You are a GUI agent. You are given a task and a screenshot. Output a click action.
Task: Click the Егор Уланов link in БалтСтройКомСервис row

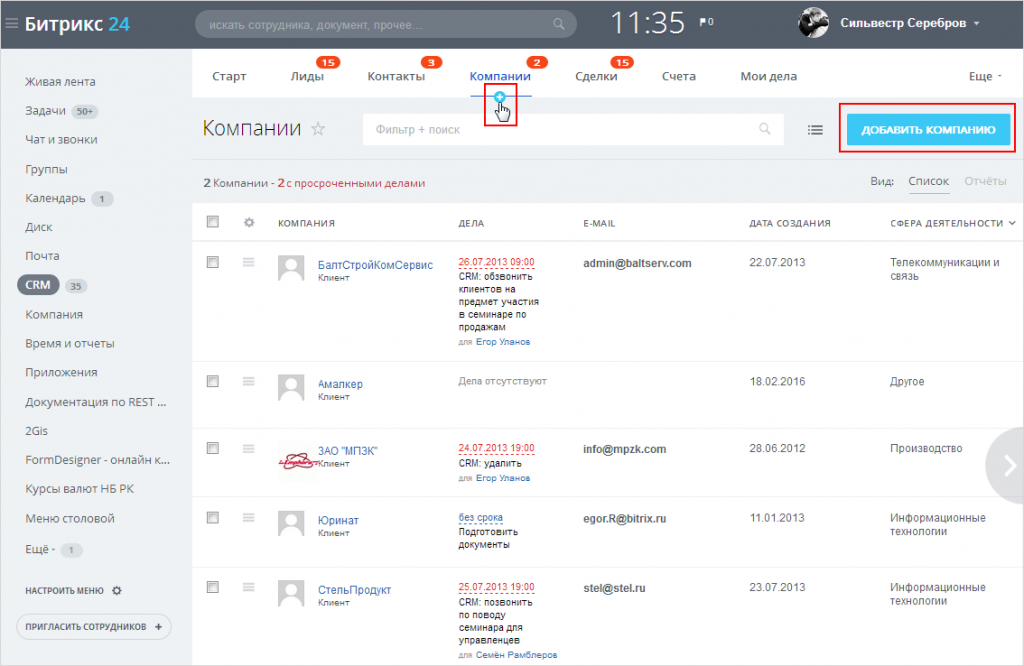pos(503,341)
